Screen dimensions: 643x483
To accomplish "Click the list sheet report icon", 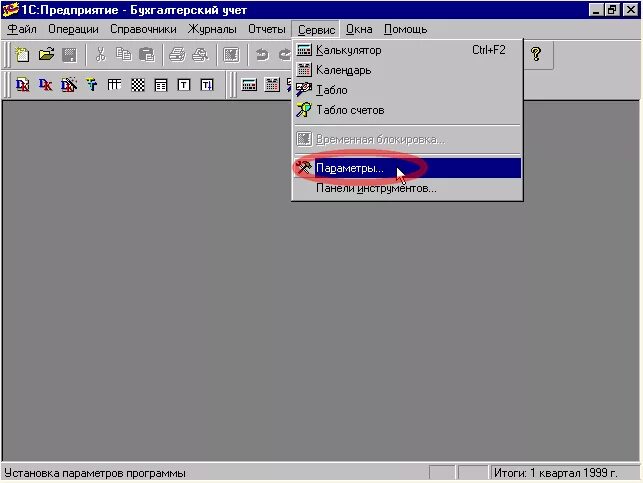I will pos(161,85).
